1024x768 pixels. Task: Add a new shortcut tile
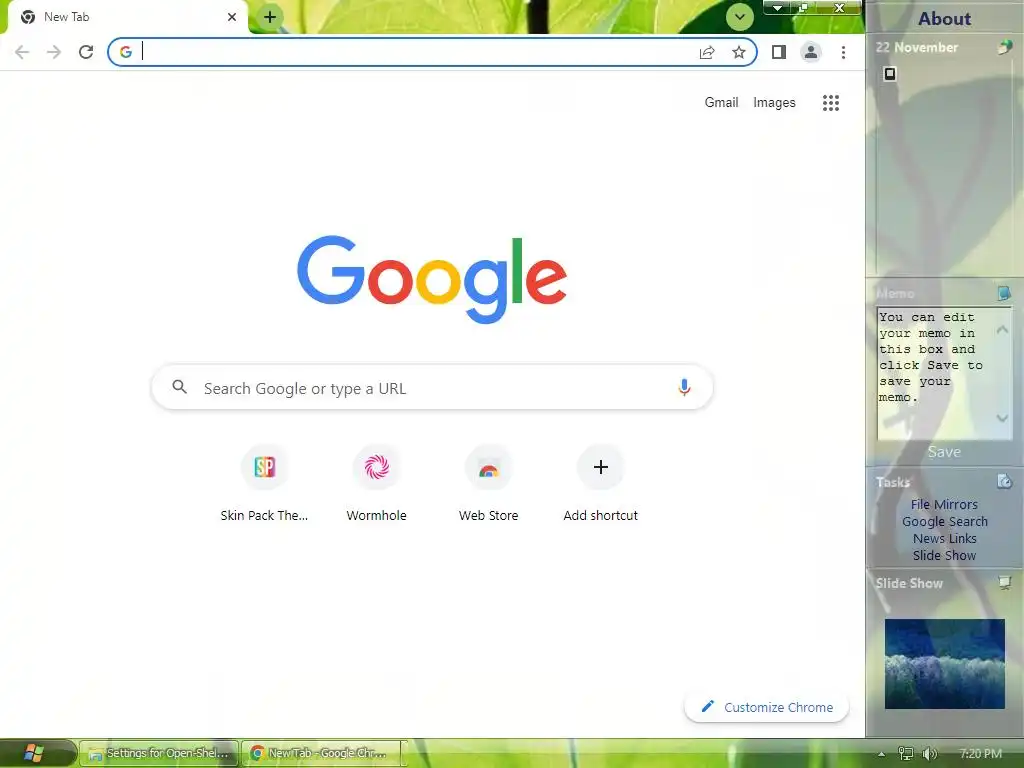600,483
